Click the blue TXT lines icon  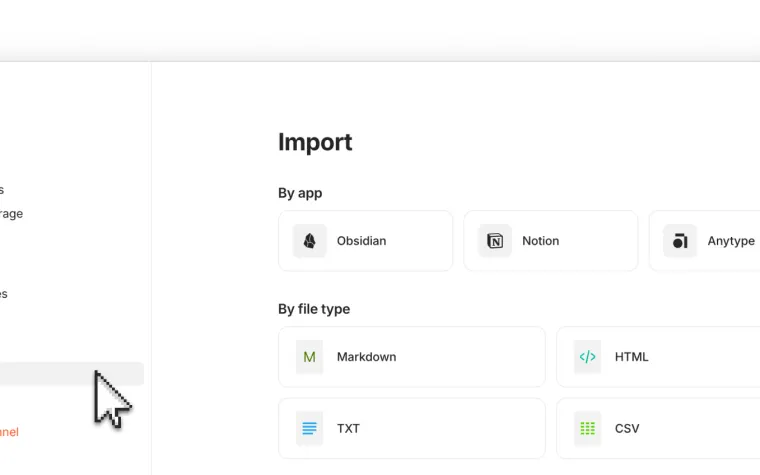[x=309, y=428]
